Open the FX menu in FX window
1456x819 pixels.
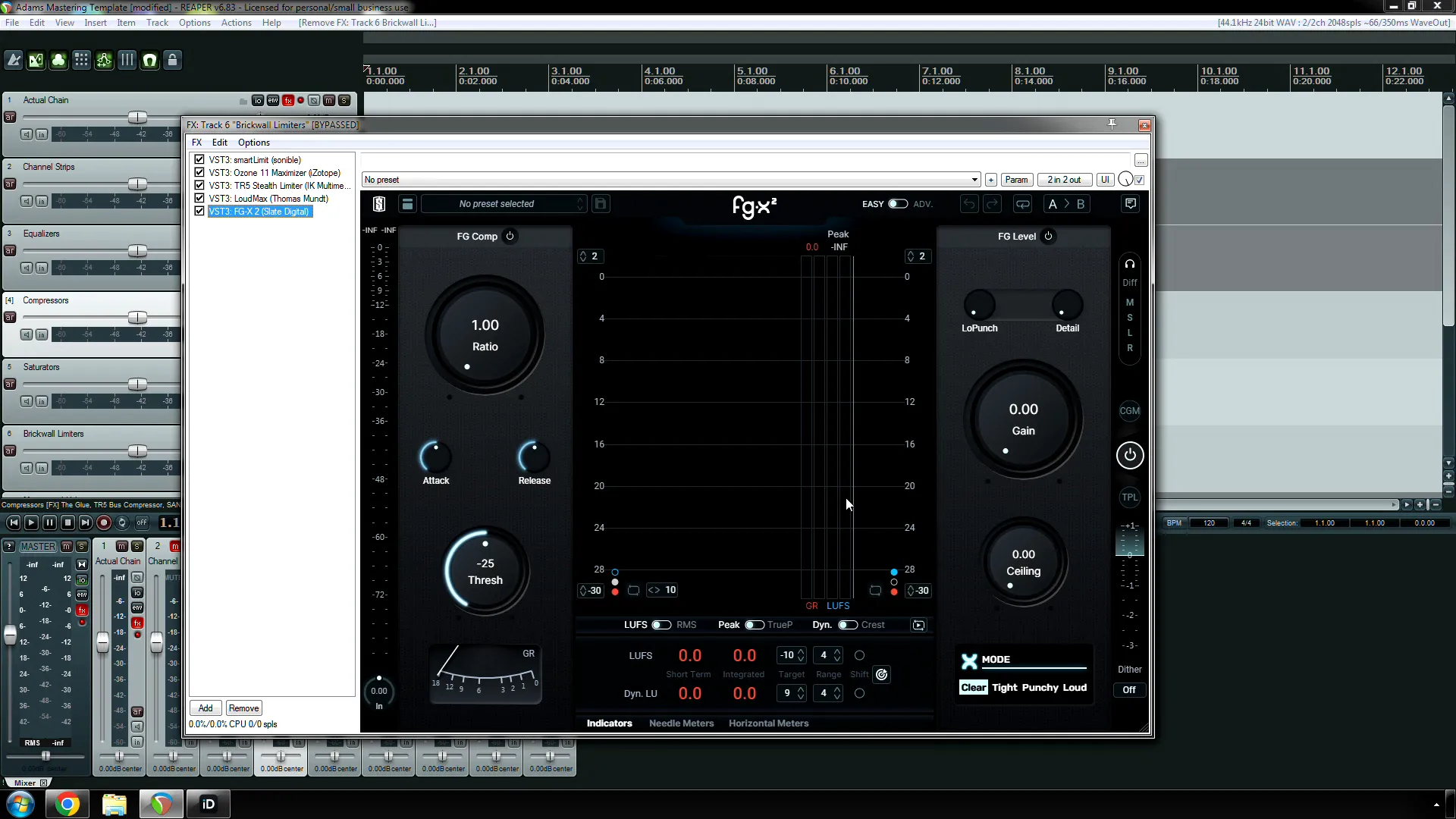click(196, 143)
